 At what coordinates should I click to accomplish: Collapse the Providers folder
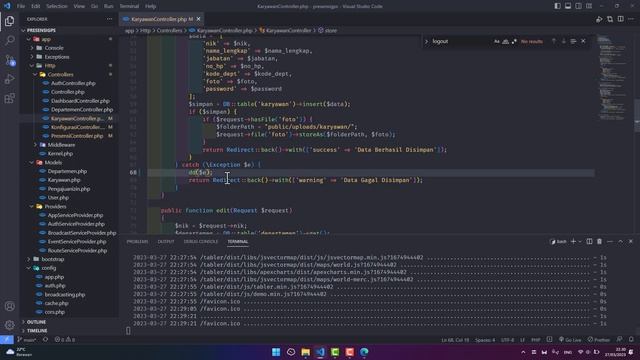click(32, 207)
